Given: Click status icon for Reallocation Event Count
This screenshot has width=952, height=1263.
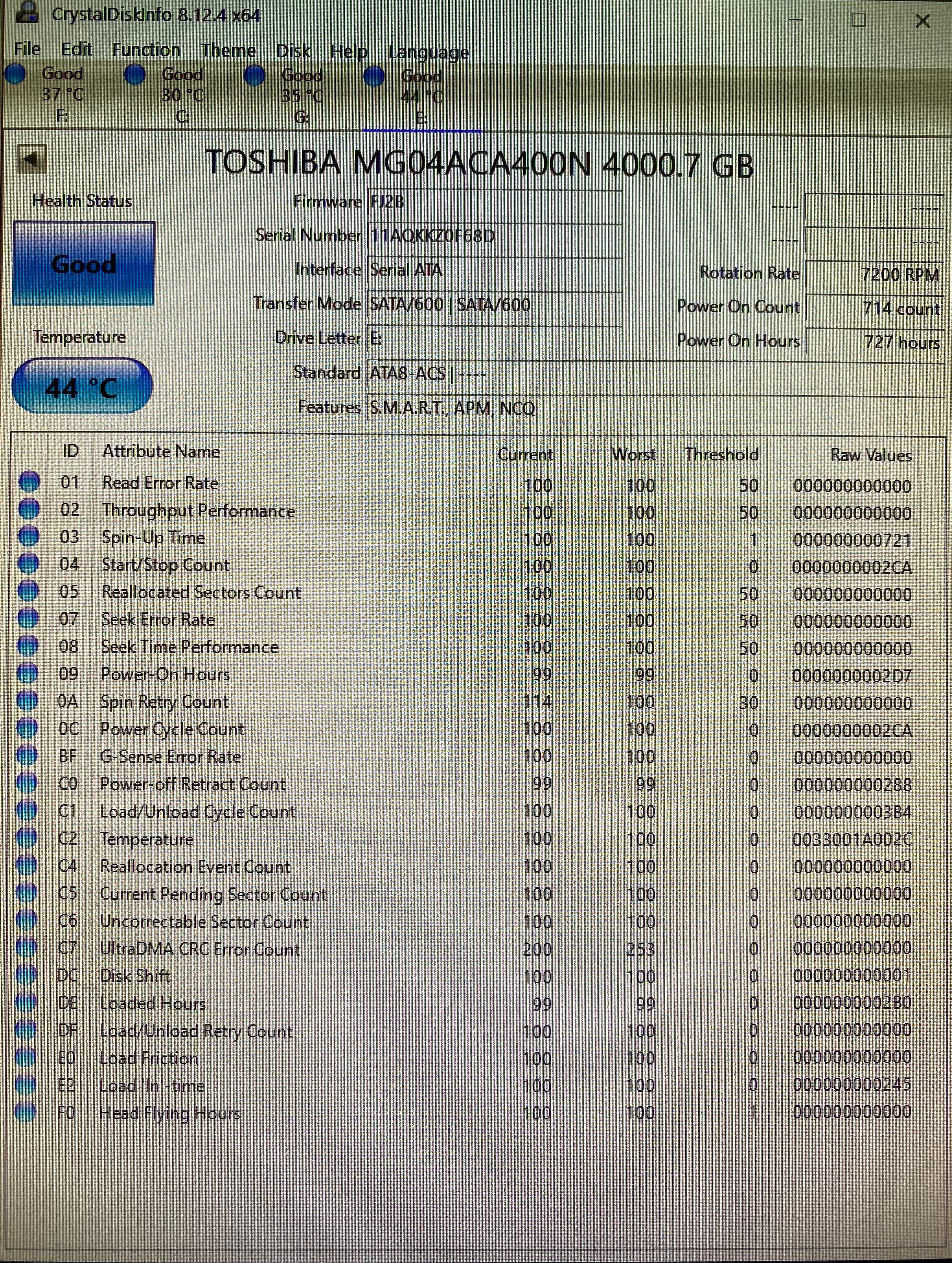Looking at the screenshot, I should point(26,865).
